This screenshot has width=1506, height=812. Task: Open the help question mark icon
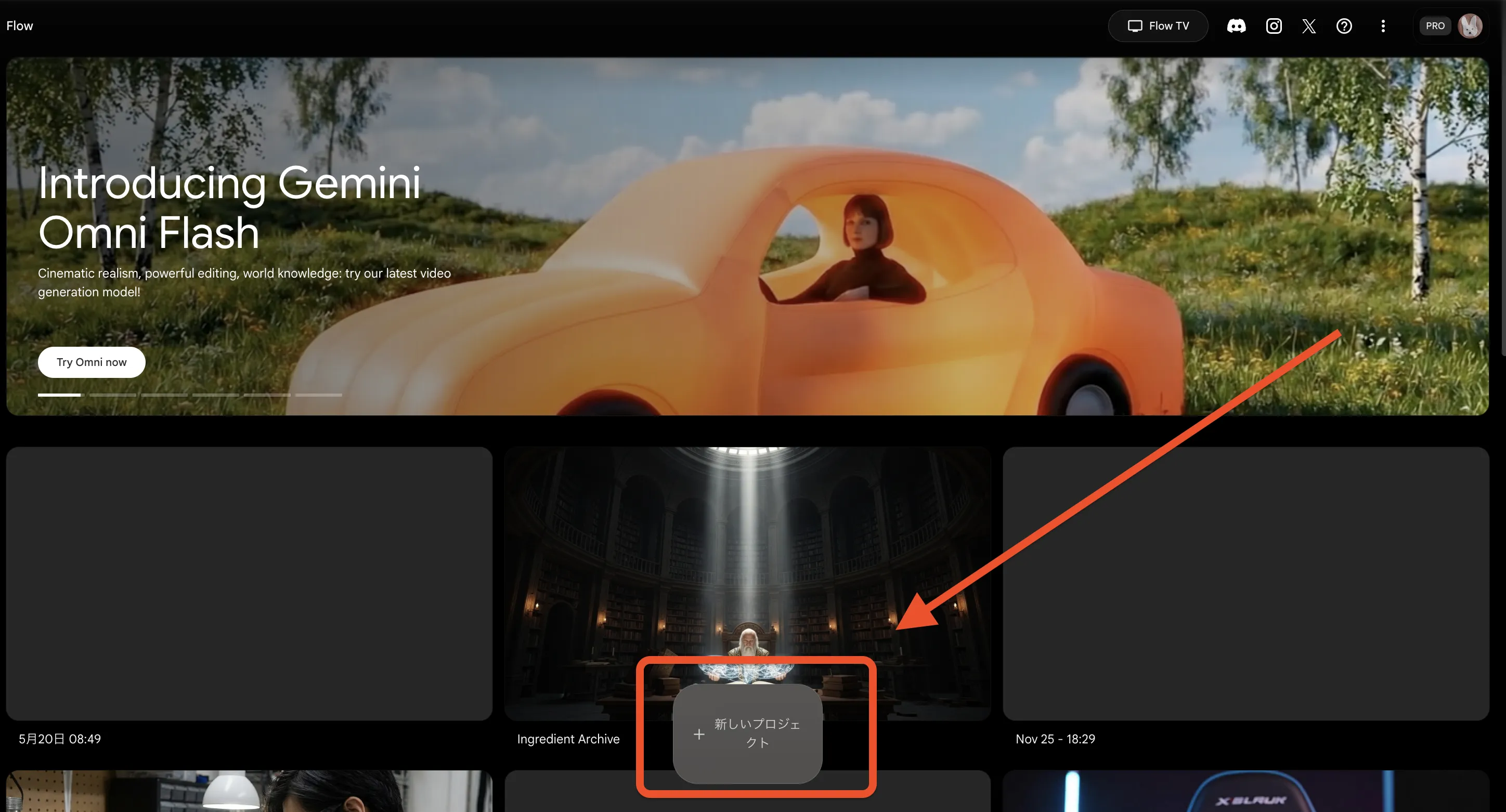(x=1344, y=25)
